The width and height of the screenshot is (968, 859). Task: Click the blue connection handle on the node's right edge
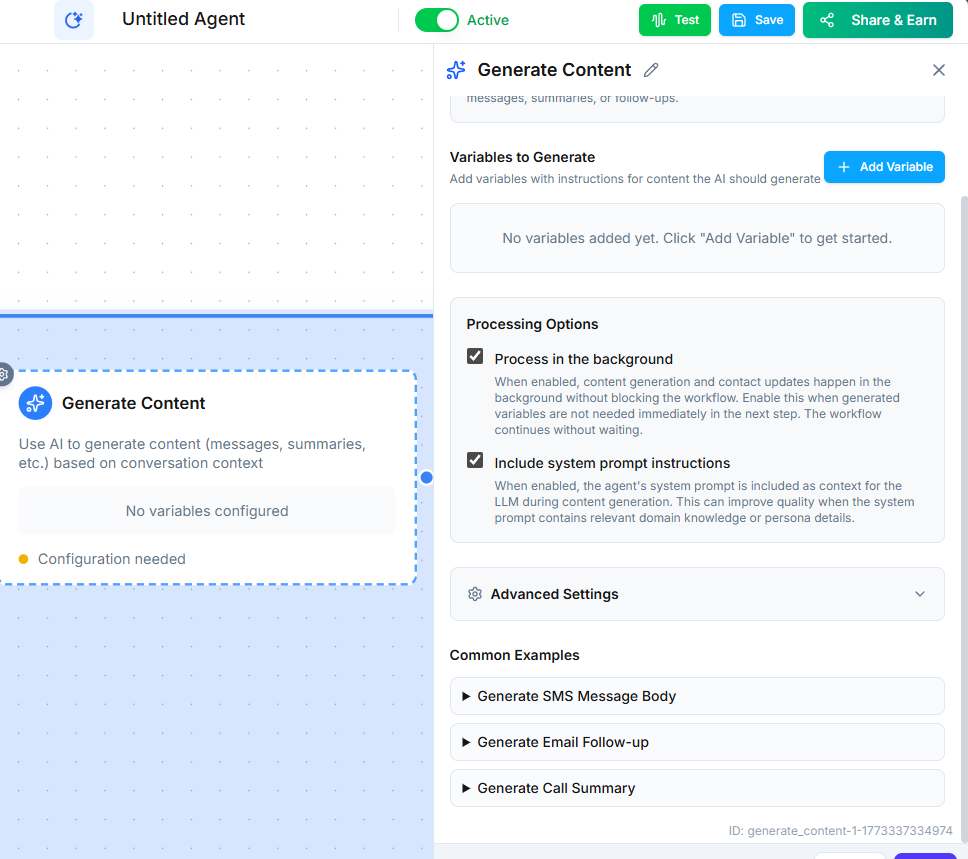tap(426, 477)
